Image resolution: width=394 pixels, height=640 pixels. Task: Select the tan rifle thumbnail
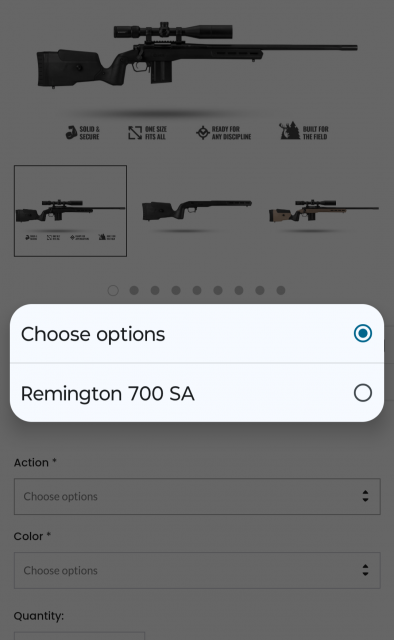[x=323, y=211]
